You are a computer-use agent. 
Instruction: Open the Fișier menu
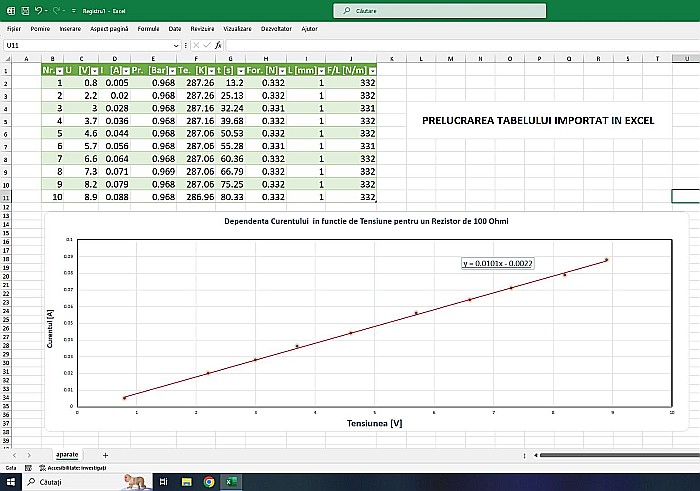(x=14, y=29)
